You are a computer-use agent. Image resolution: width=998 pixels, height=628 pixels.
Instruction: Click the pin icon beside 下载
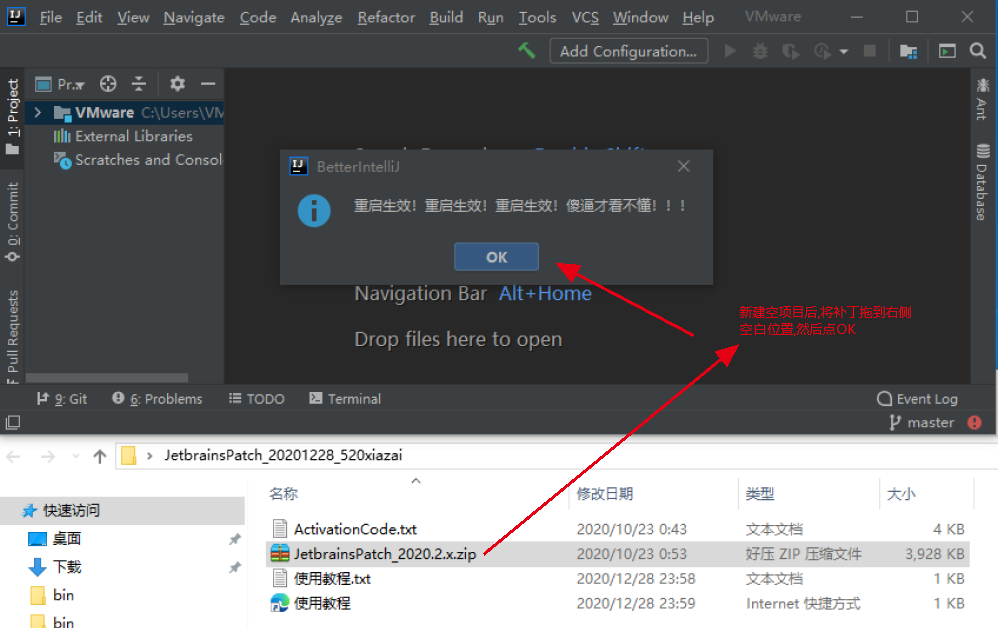coord(235,567)
